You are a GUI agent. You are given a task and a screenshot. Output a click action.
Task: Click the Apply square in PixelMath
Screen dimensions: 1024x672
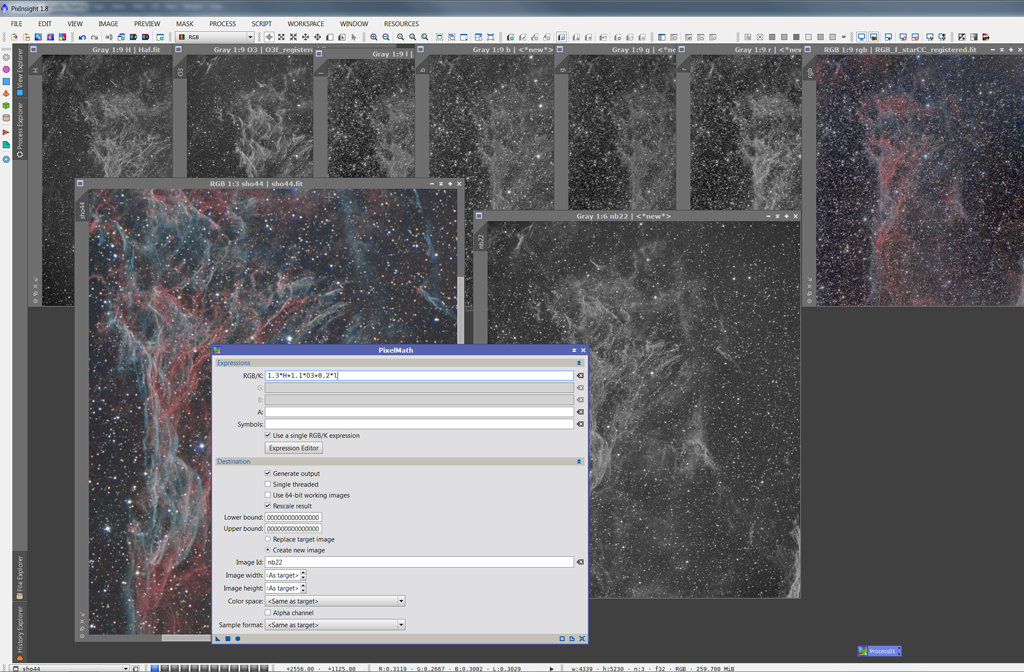228,639
